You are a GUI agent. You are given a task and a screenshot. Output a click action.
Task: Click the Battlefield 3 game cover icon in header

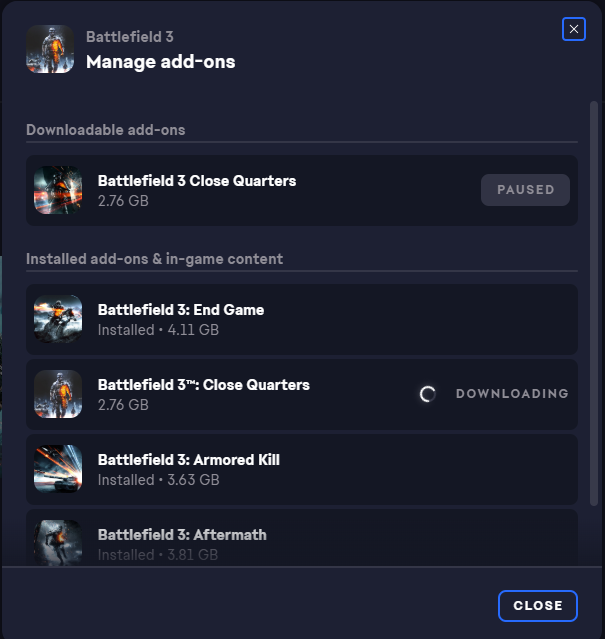[x=50, y=49]
